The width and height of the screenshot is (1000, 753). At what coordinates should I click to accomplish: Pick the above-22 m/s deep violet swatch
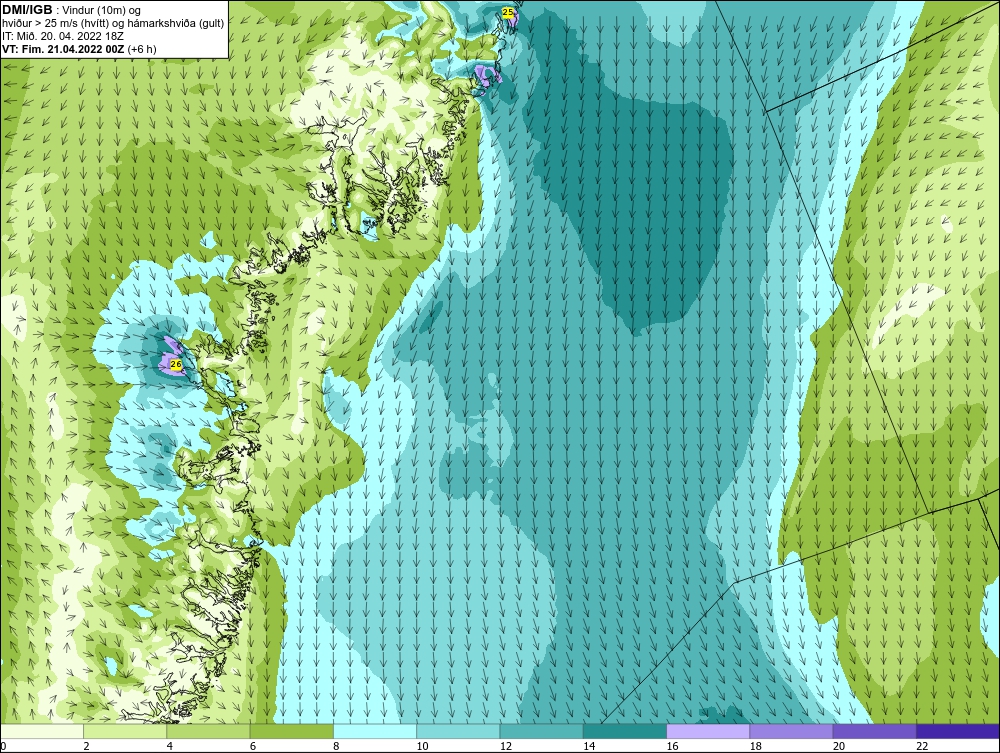tap(957, 731)
